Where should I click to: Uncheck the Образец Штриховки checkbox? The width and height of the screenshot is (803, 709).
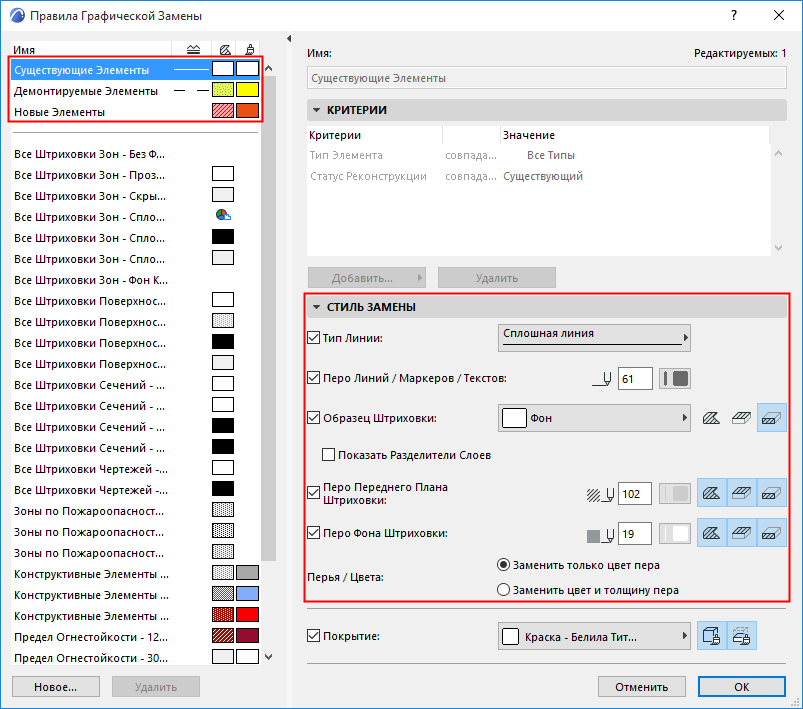(313, 418)
